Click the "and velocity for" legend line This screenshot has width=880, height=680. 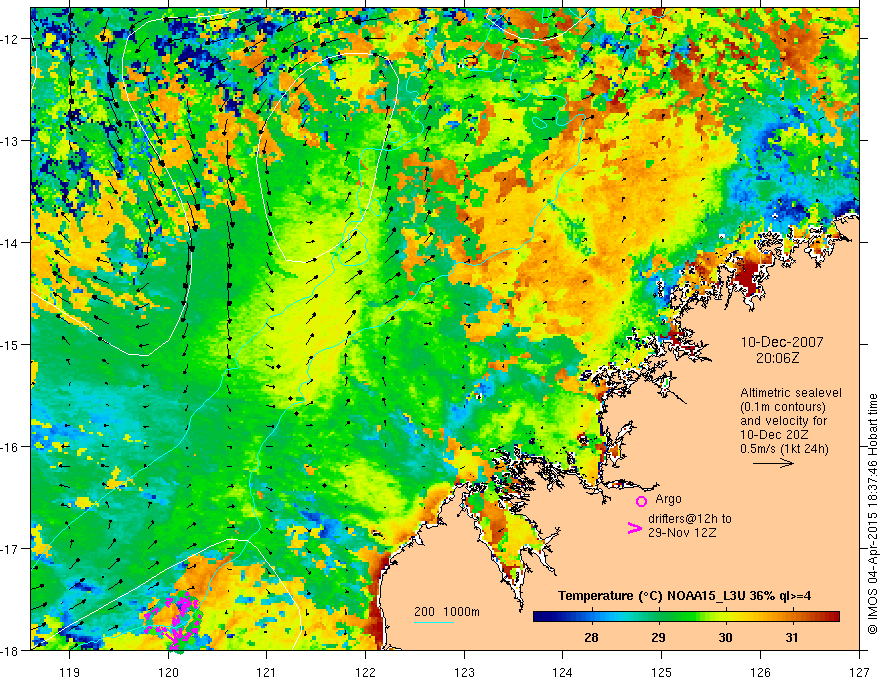[x=783, y=421]
